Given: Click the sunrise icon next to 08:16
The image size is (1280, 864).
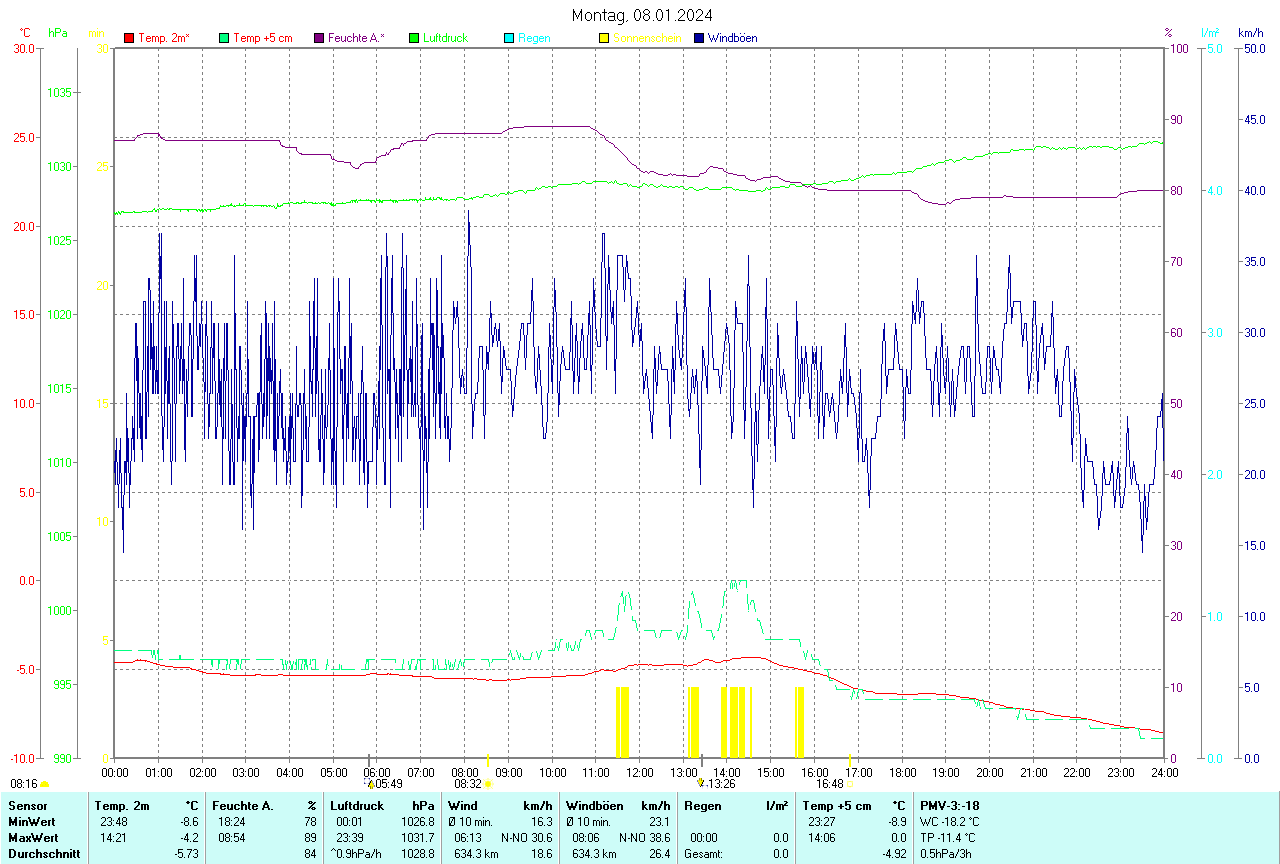Looking at the screenshot, I should [44, 785].
